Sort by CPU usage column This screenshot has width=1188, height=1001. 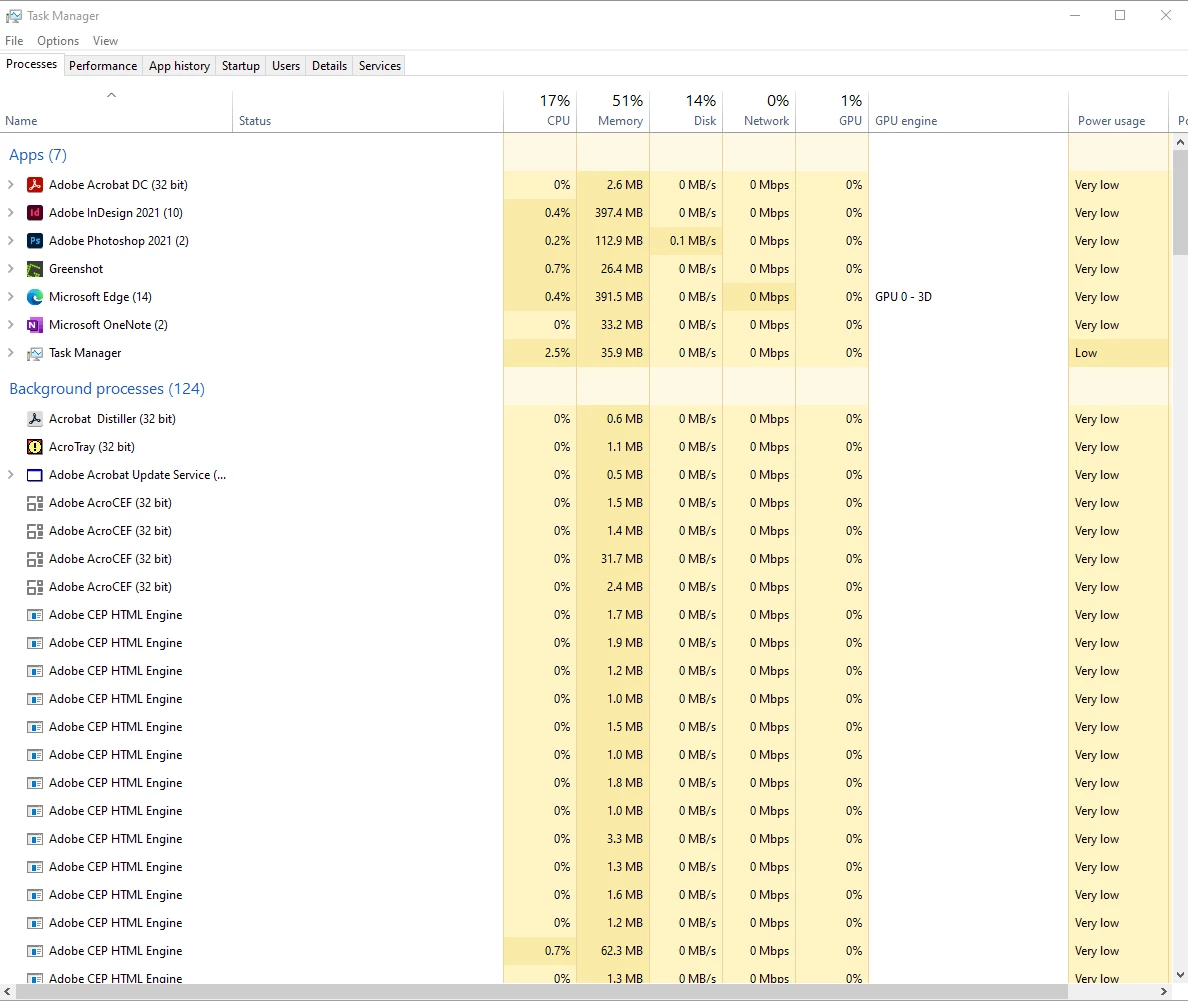(539, 112)
